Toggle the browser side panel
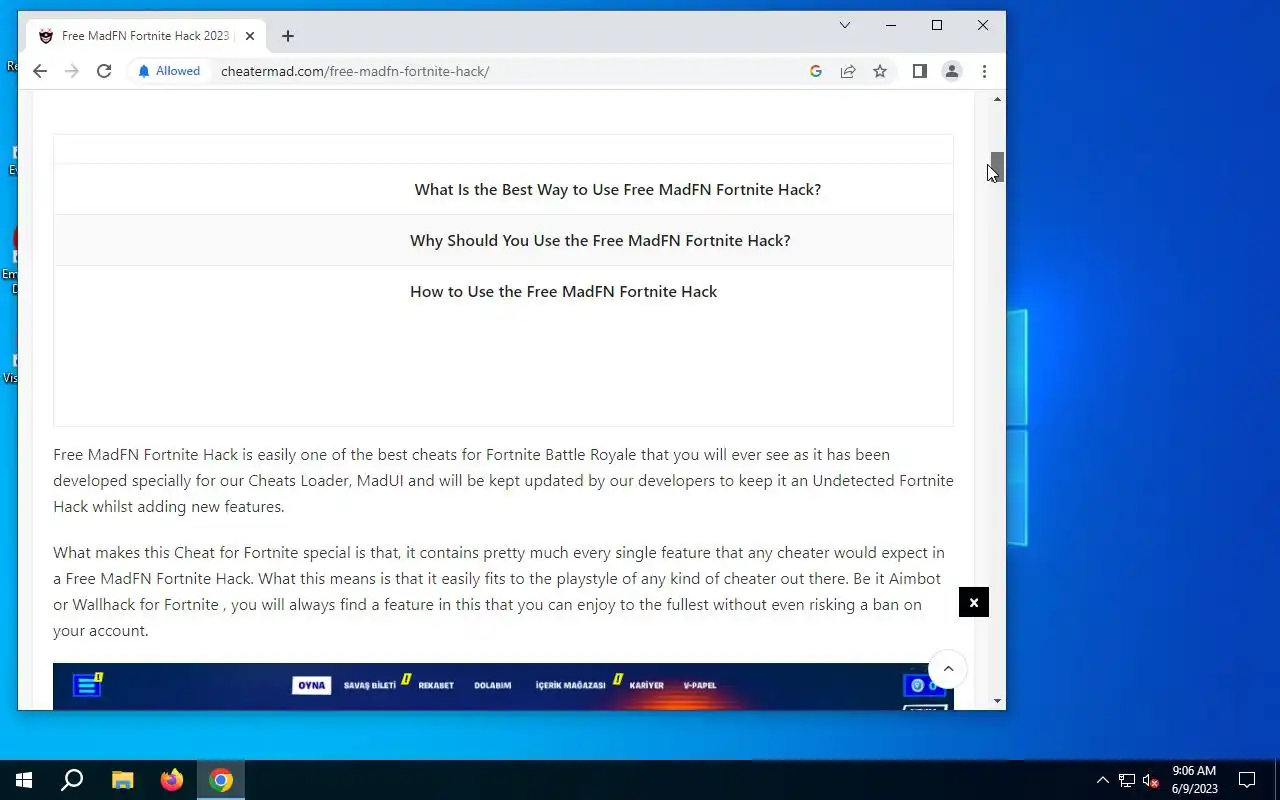The image size is (1280, 800). (x=920, y=71)
